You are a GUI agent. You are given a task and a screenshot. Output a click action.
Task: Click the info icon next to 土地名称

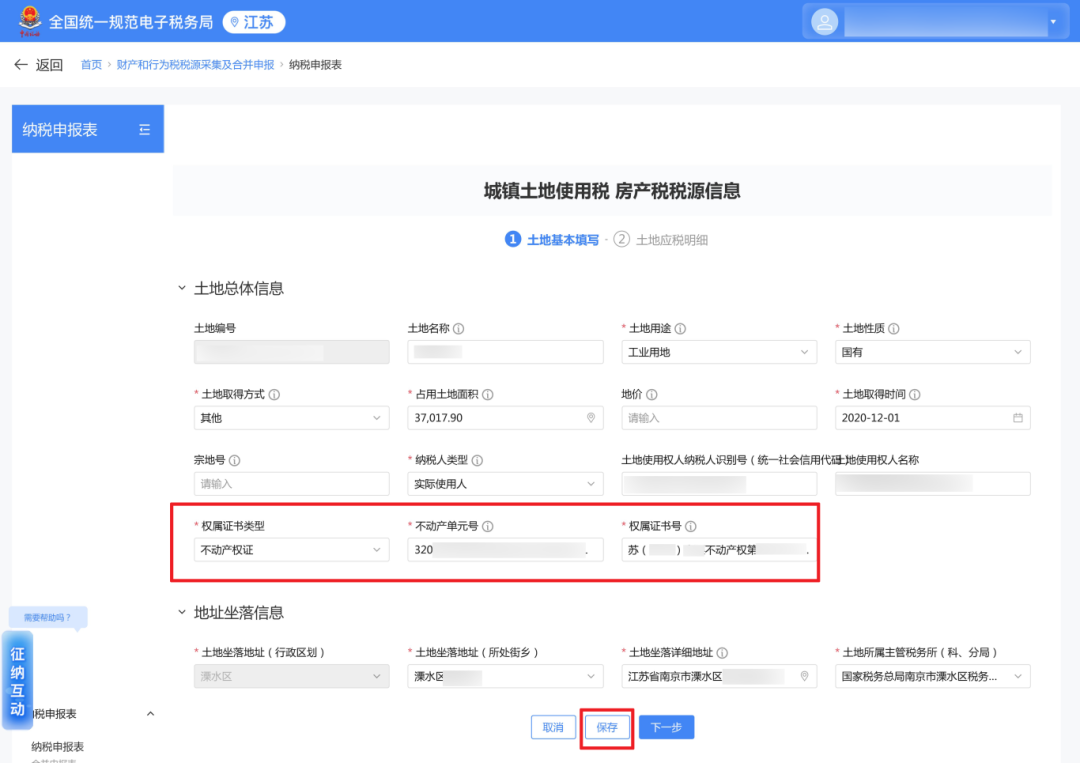click(459, 328)
